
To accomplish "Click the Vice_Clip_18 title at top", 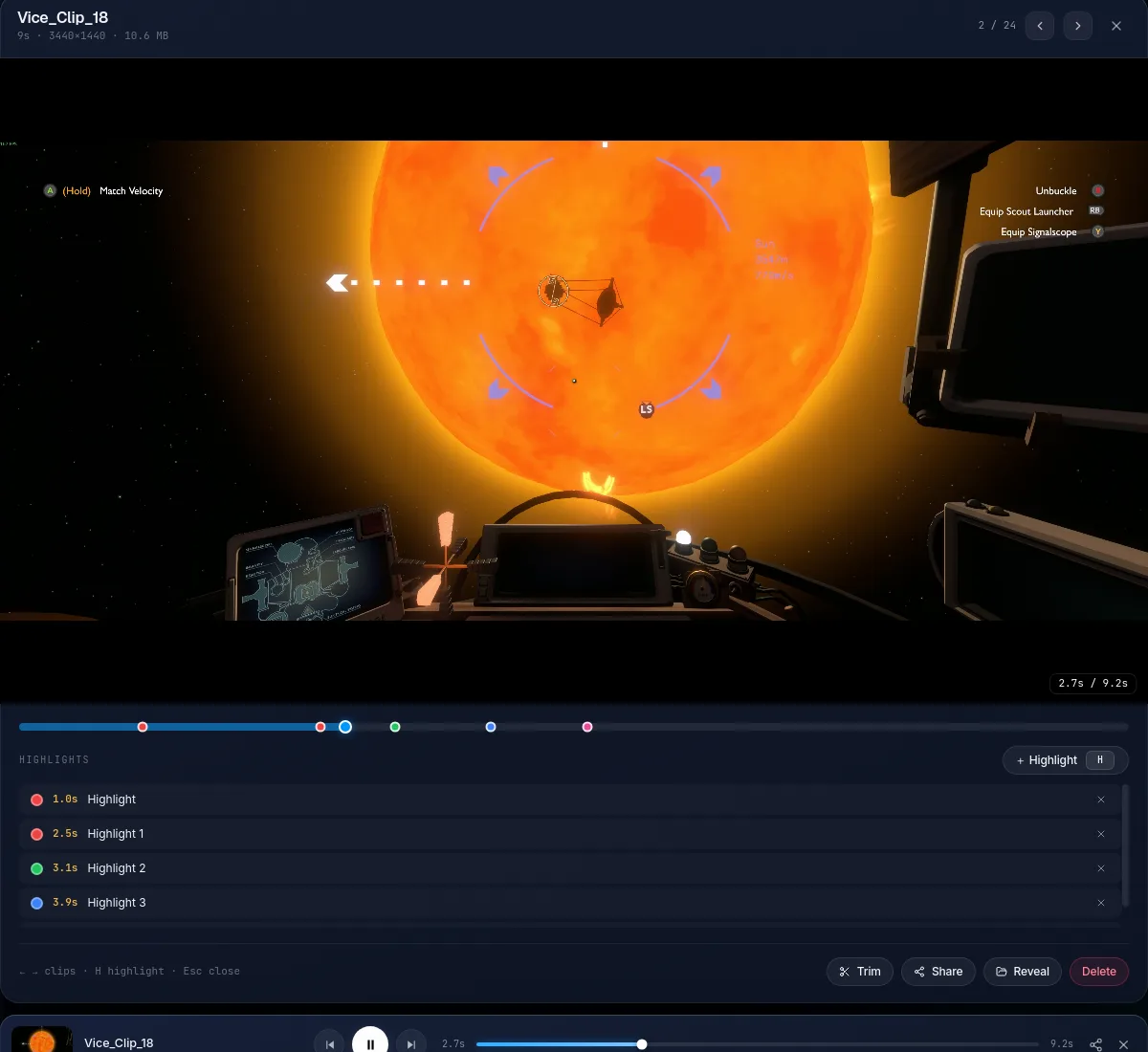I will pyautogui.click(x=62, y=17).
